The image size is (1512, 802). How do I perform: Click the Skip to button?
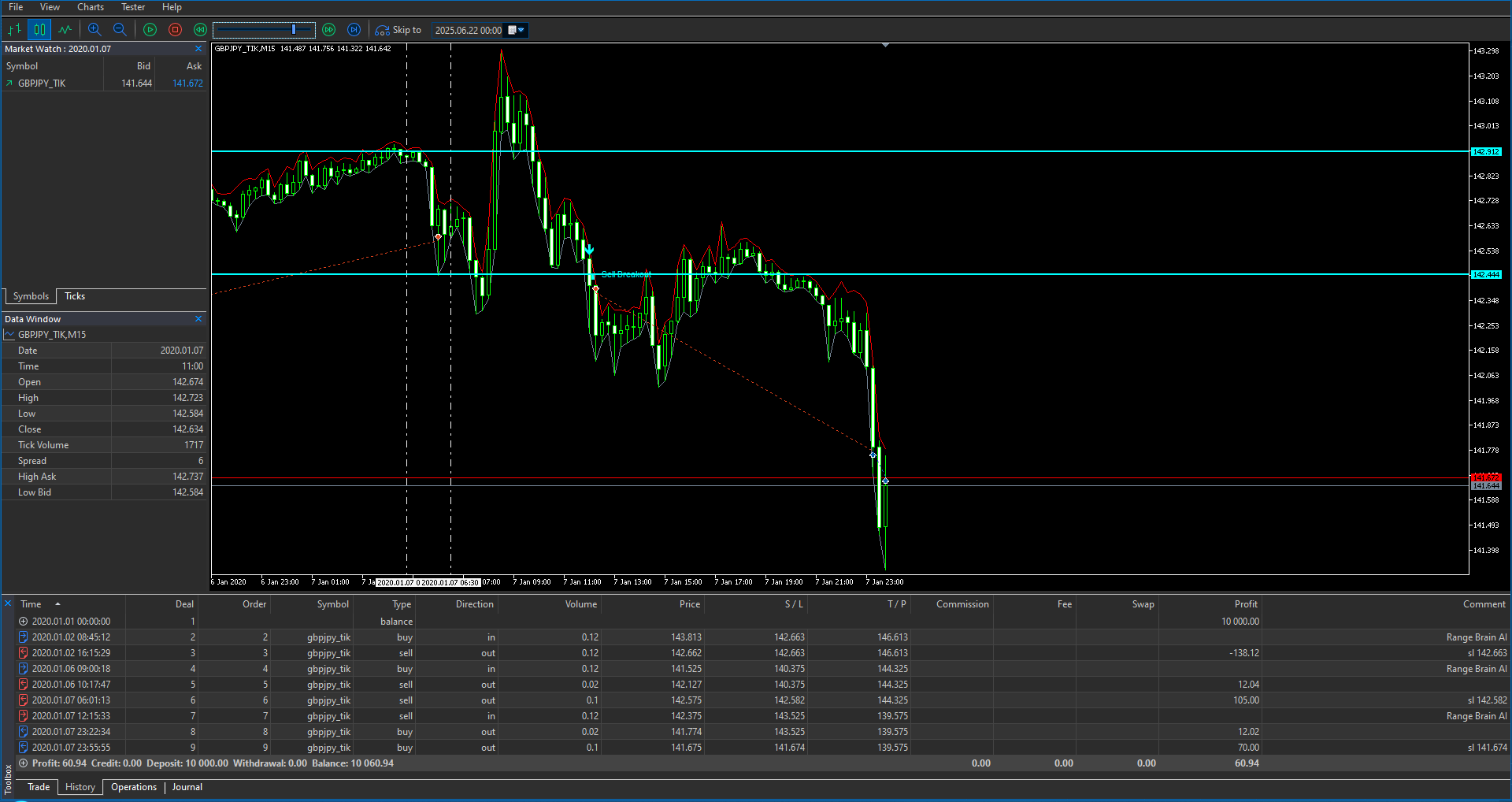click(398, 30)
